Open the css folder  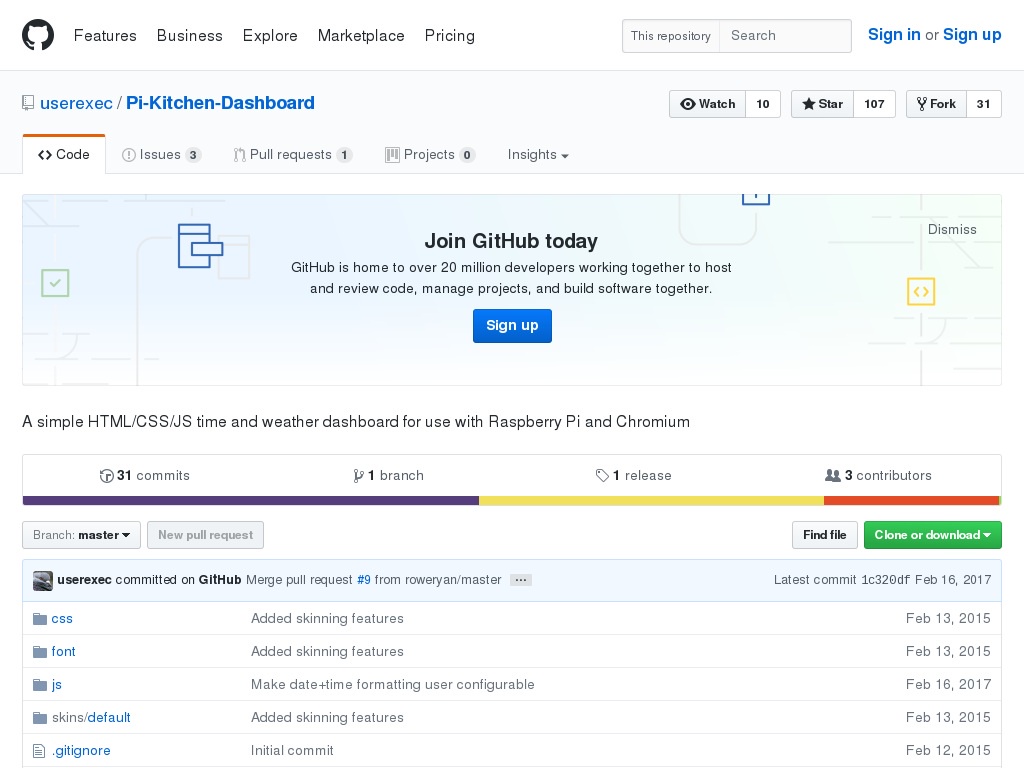62,618
